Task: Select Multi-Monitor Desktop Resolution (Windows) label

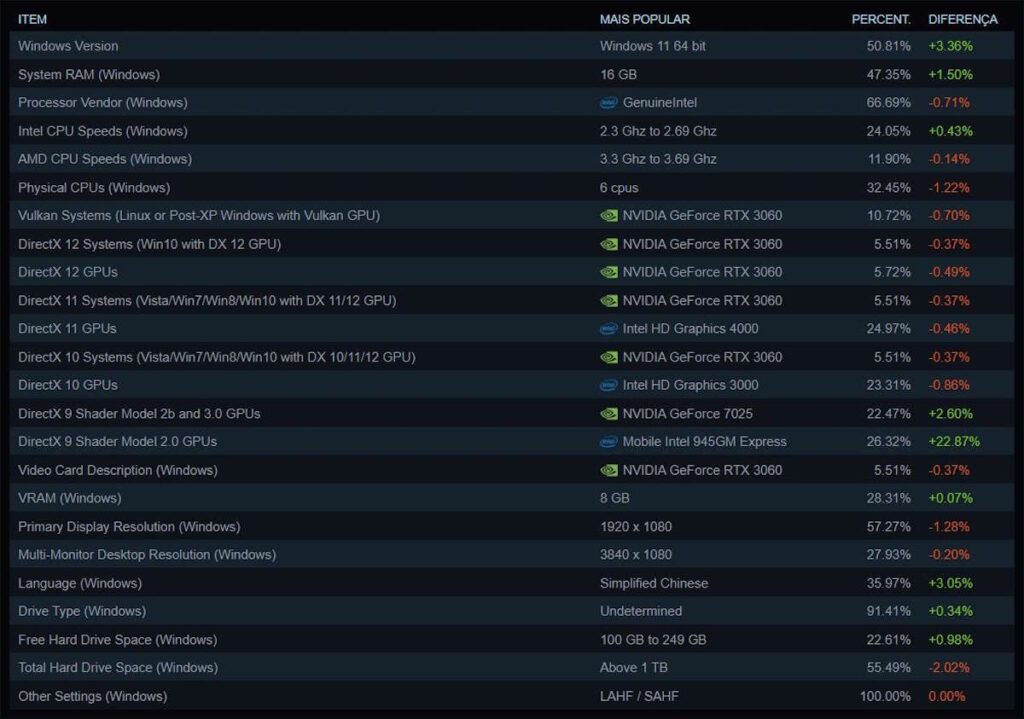Action: pos(147,554)
